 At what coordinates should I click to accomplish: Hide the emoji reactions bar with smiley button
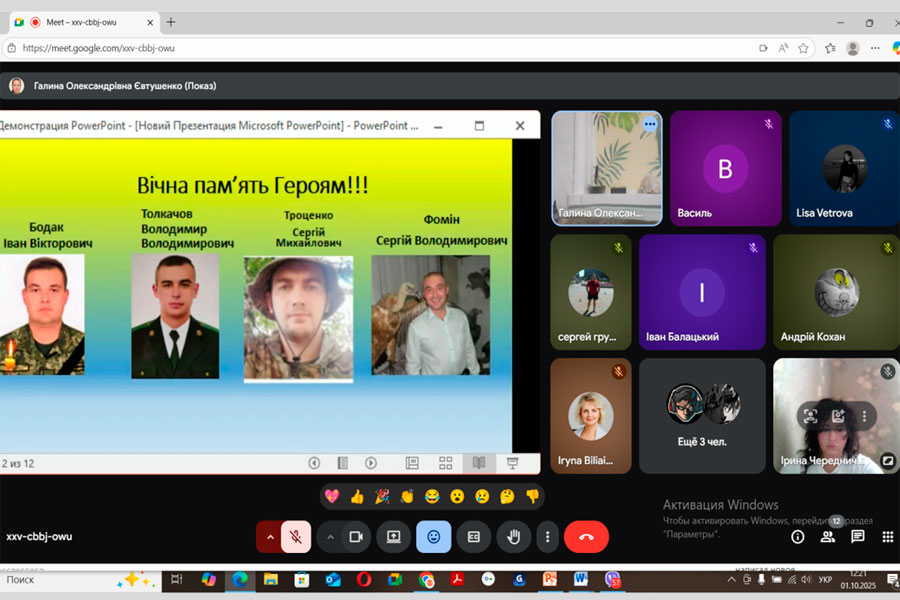[x=434, y=537]
